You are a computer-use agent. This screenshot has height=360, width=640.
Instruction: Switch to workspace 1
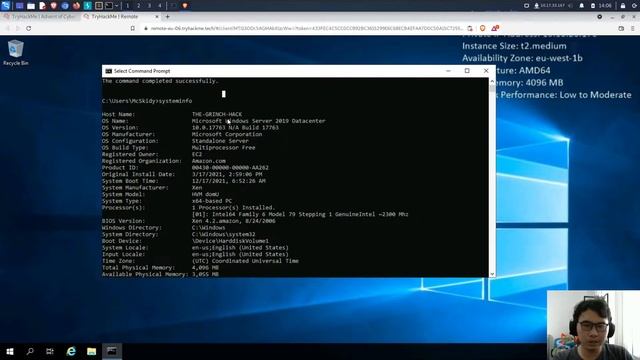(x=128, y=6)
